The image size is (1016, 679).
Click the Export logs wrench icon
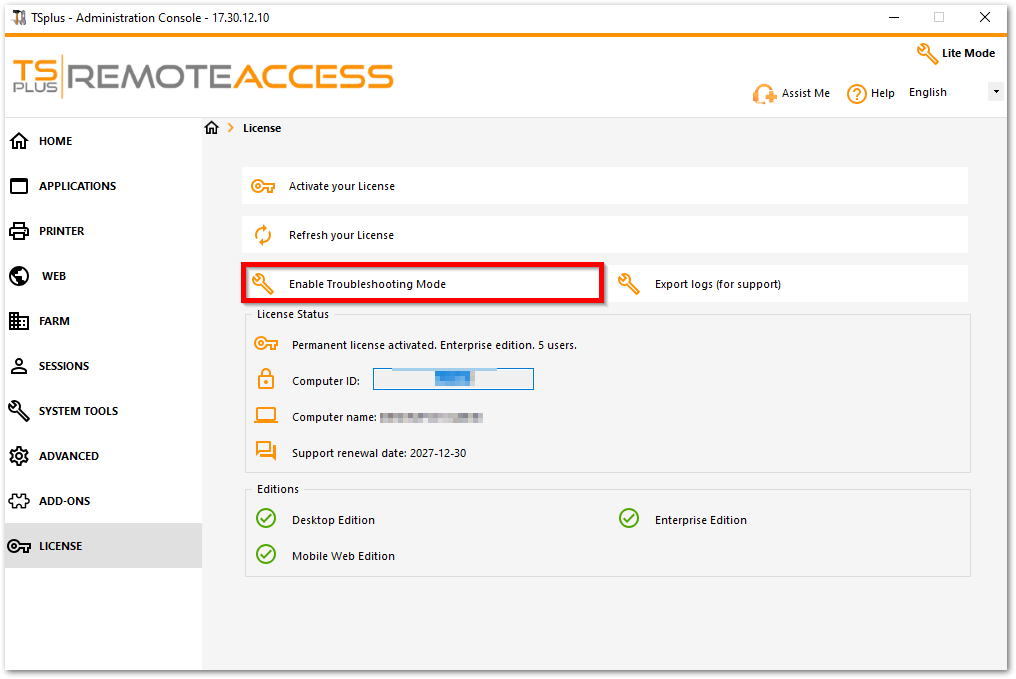tap(628, 284)
